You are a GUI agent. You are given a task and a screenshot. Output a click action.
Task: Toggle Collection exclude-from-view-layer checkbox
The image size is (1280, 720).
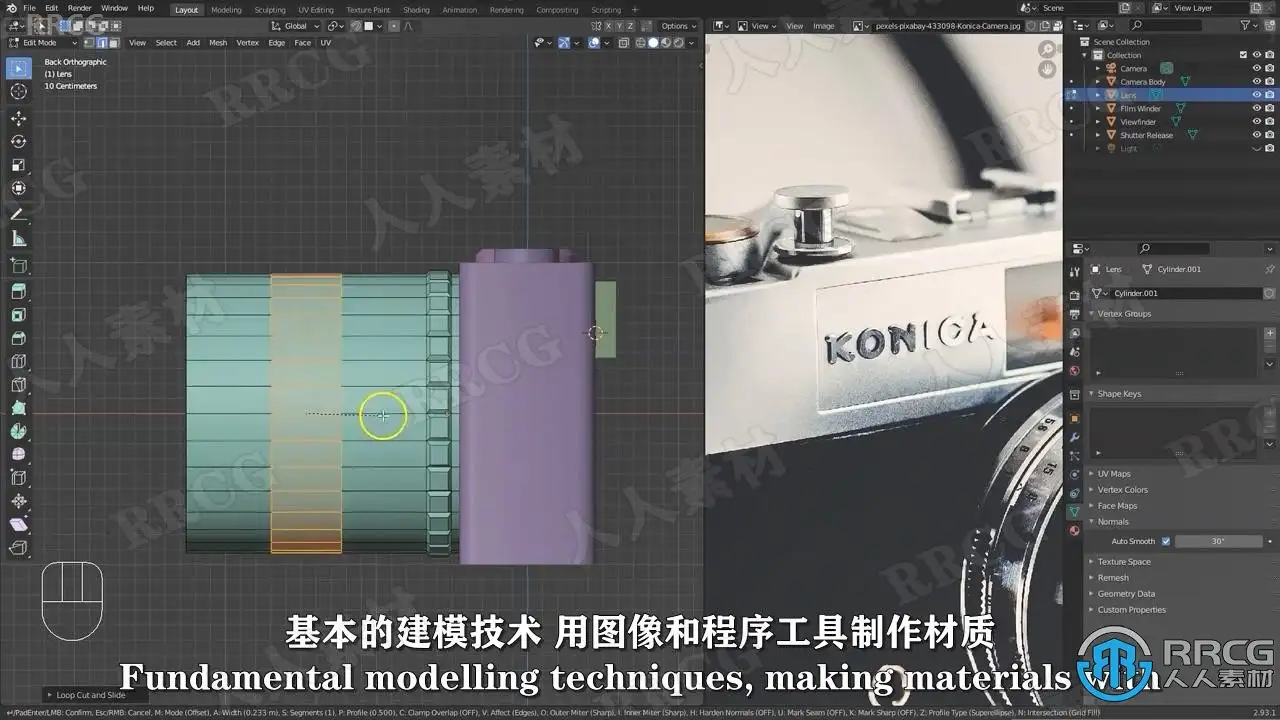(x=1243, y=55)
